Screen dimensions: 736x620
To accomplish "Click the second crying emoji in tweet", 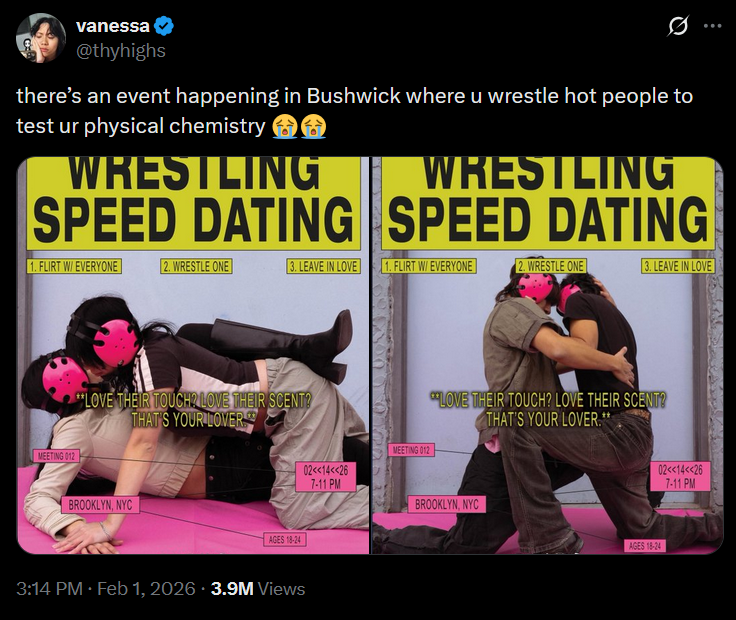I will point(314,126).
